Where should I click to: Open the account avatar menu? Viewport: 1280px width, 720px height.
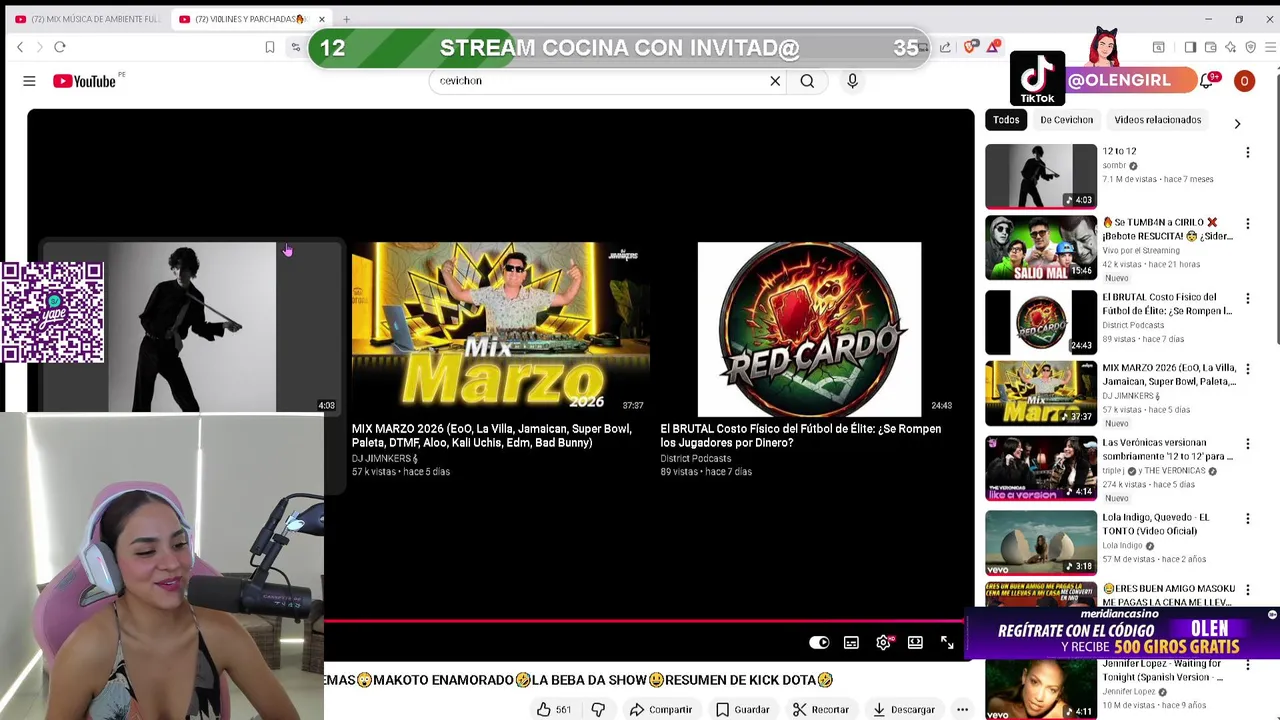click(x=1244, y=81)
